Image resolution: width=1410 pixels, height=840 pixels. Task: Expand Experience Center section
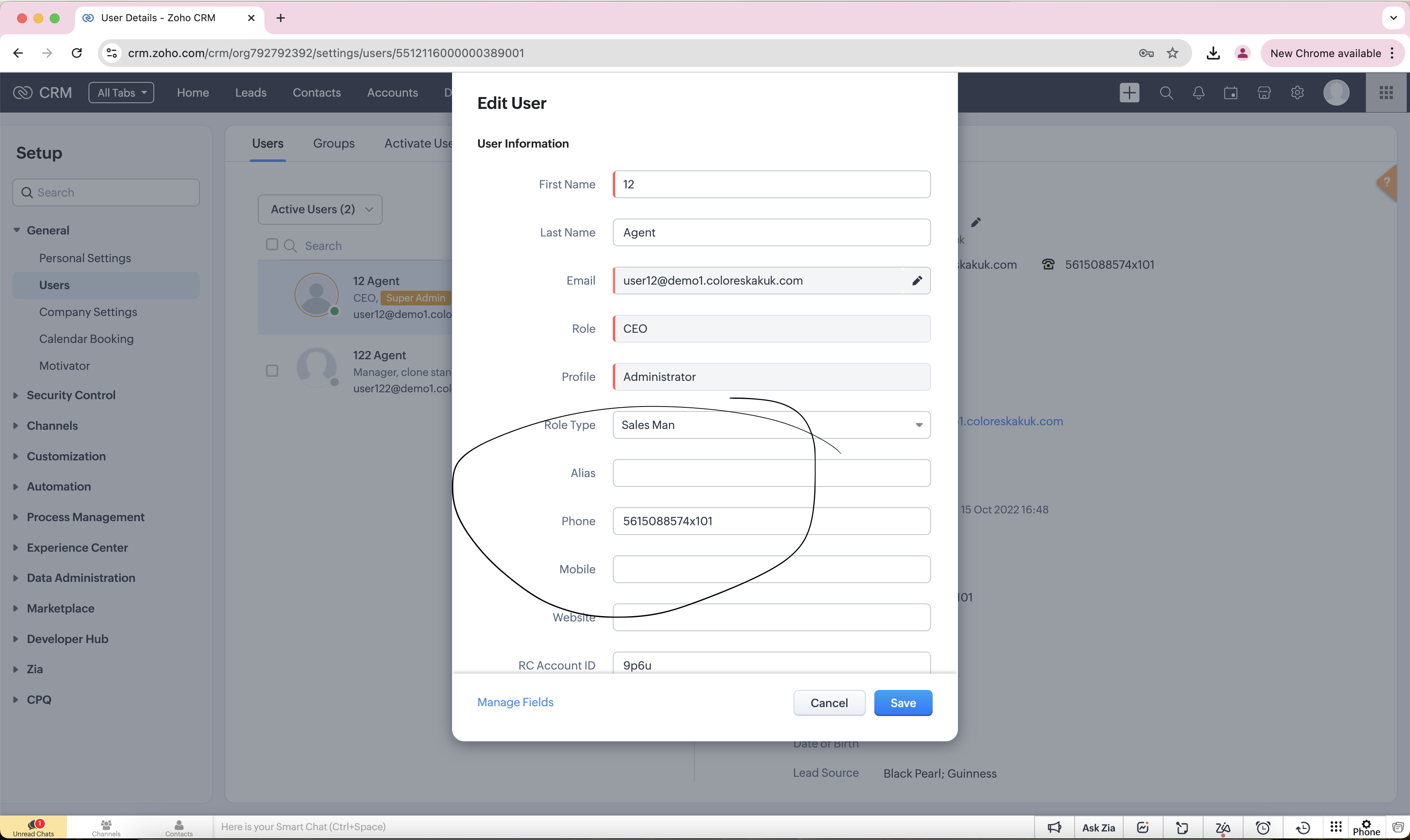[x=16, y=547]
